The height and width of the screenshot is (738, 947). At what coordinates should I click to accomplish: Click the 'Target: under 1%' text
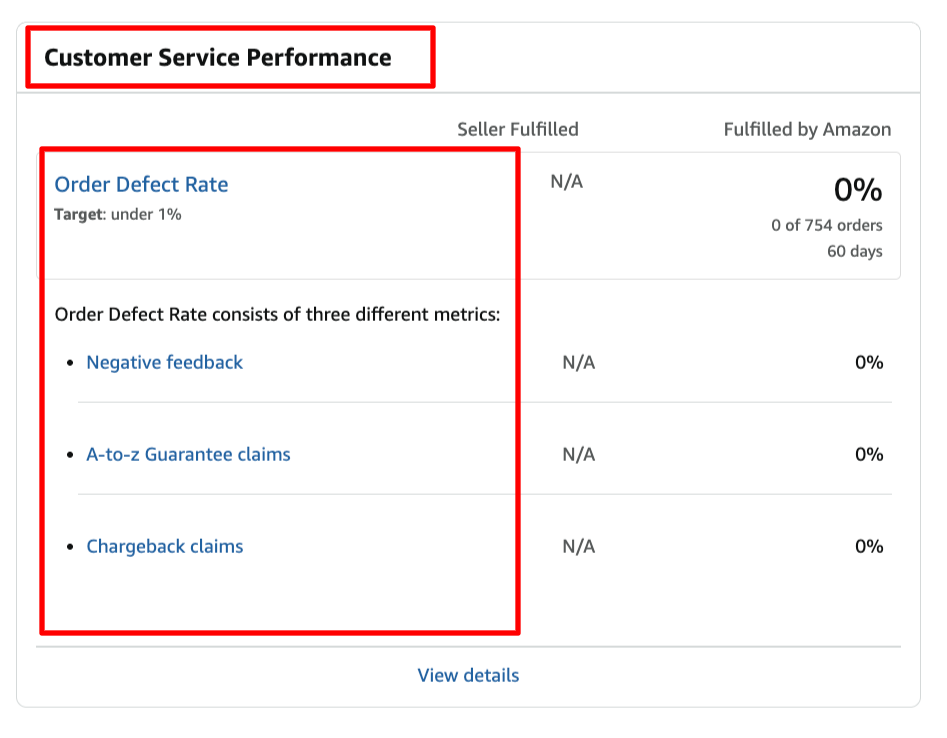coord(118,214)
